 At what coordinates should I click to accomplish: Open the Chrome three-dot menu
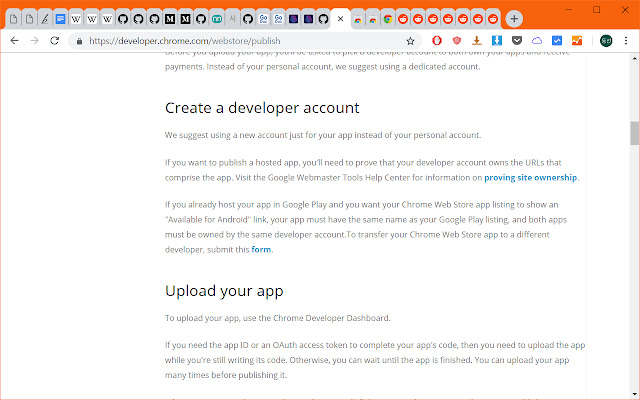pyautogui.click(x=628, y=41)
